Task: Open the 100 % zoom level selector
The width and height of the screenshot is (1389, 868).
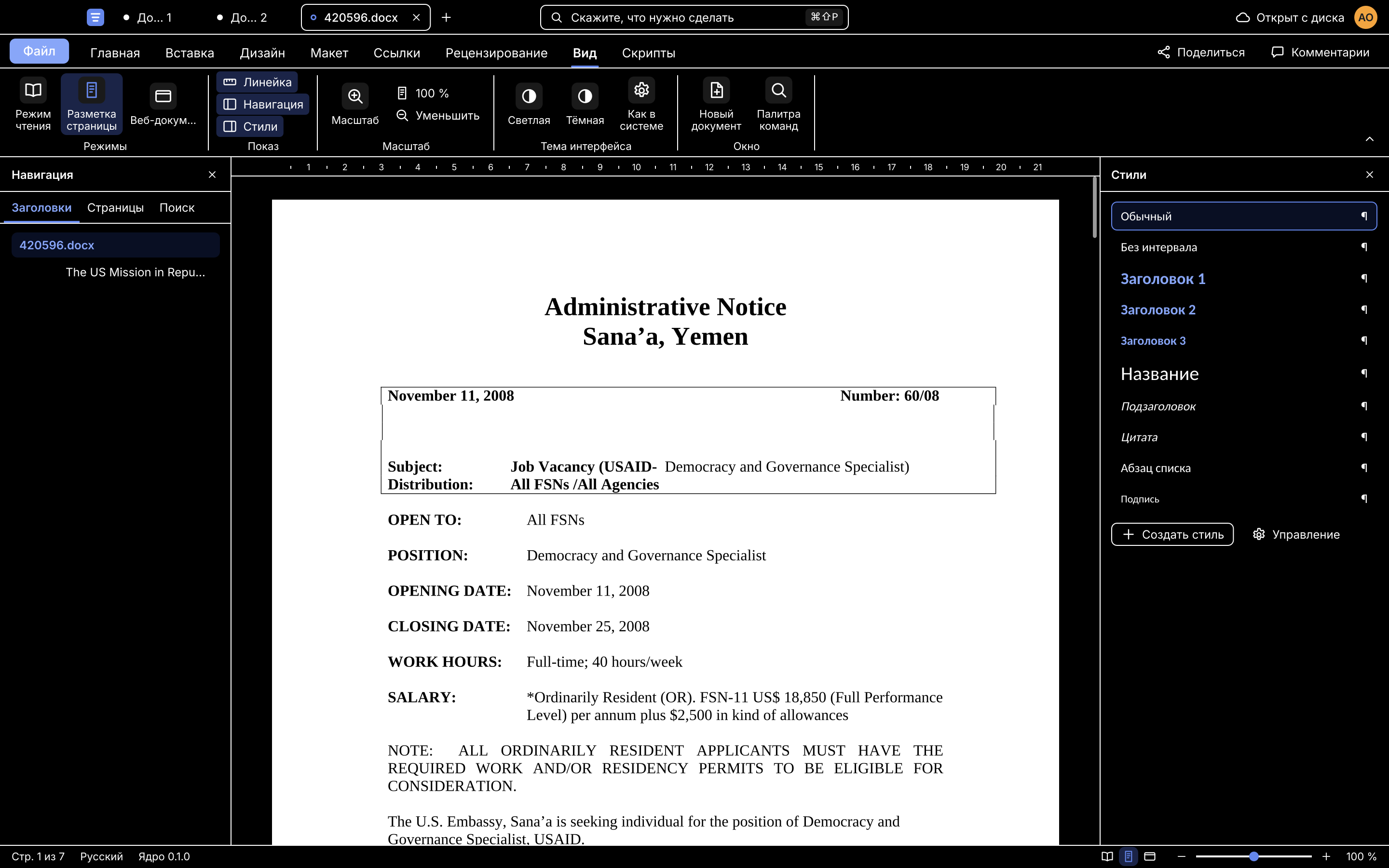Action: point(423,93)
